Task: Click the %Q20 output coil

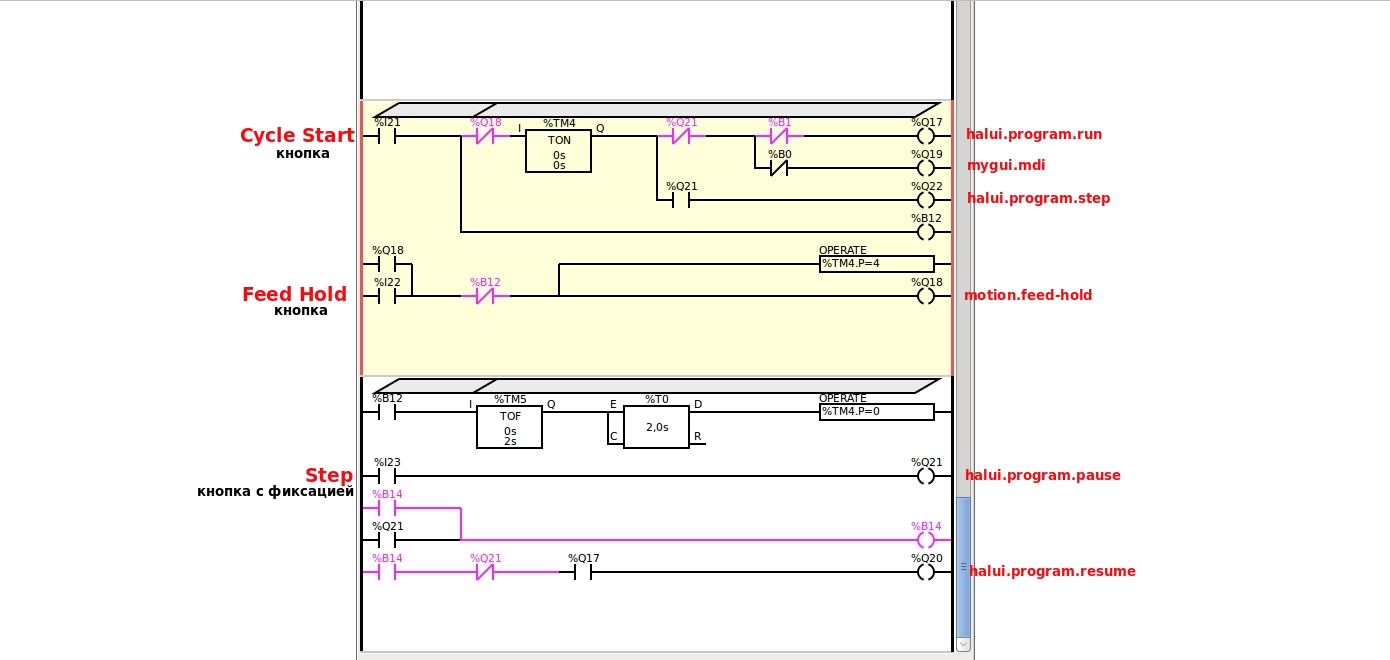Action: click(x=926, y=572)
